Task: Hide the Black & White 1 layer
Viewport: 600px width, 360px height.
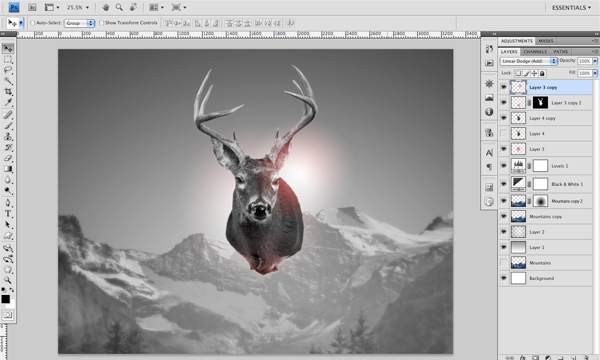Action: 504,184
